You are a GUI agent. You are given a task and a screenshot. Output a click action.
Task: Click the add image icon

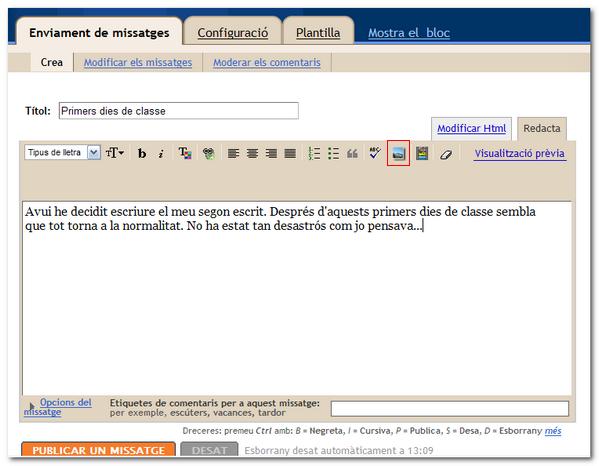[x=398, y=153]
